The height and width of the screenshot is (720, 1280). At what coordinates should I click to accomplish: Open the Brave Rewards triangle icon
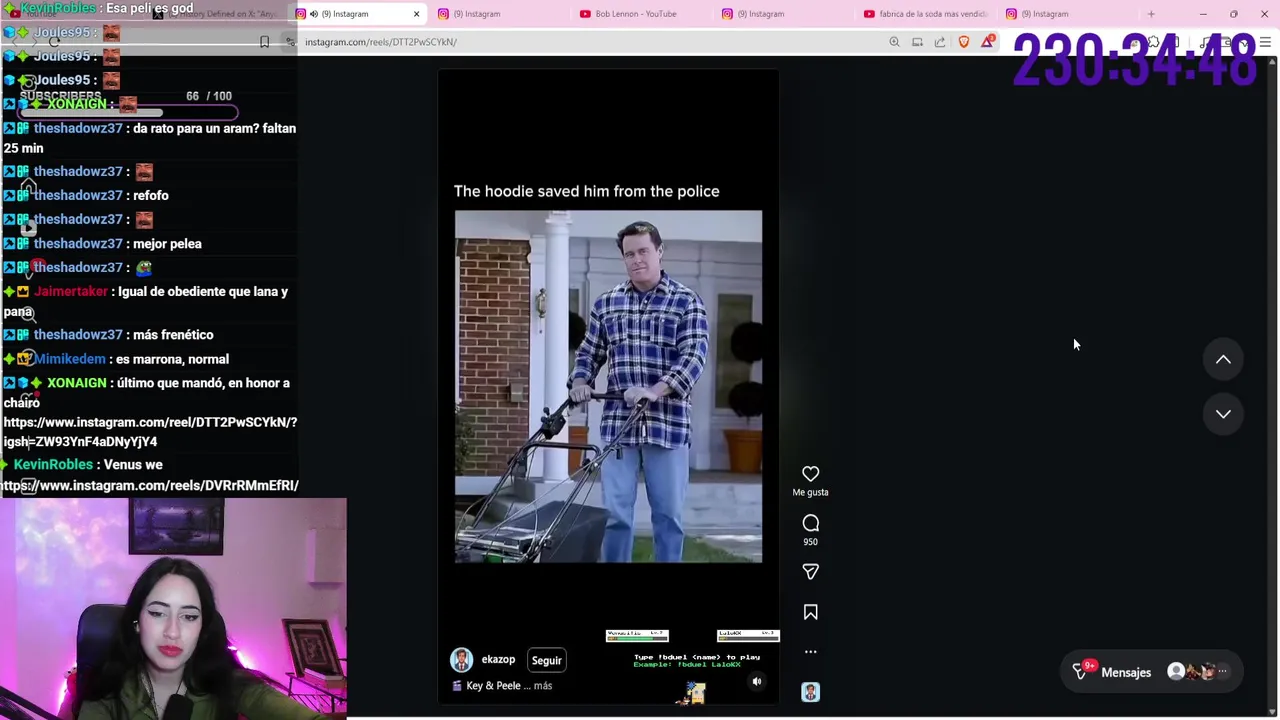[988, 41]
